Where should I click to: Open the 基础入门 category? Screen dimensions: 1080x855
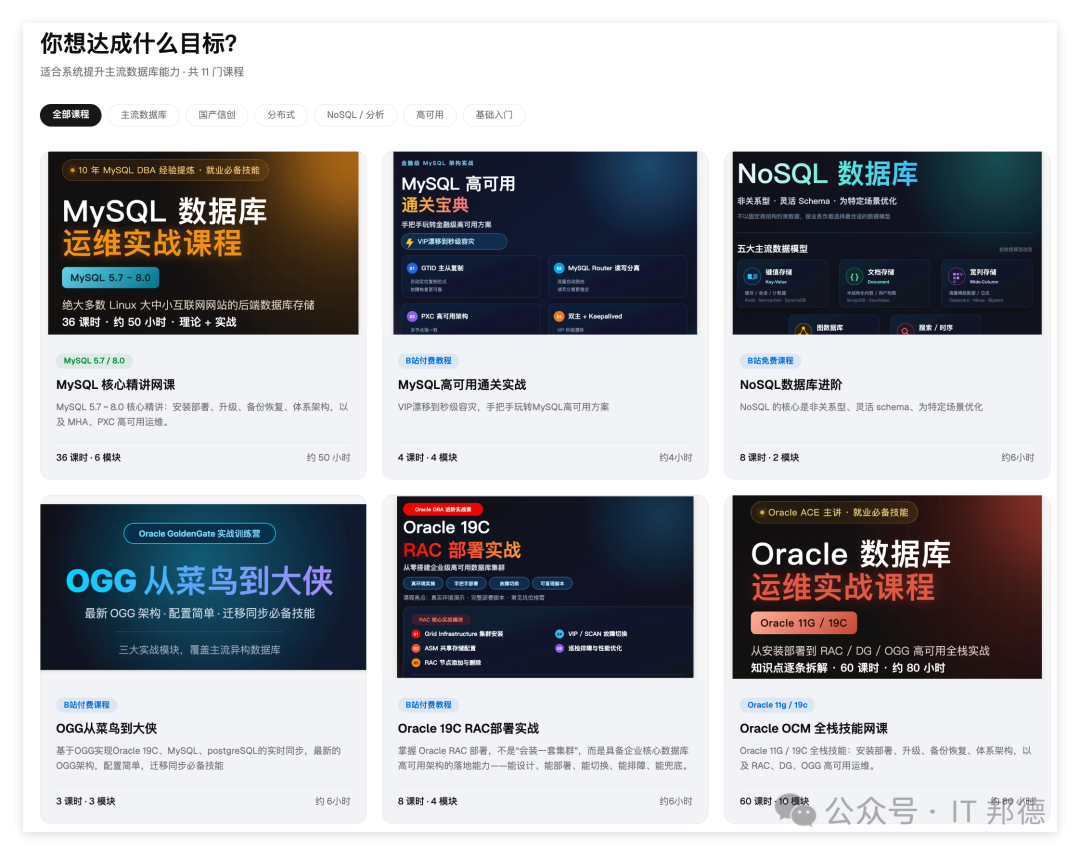click(x=494, y=114)
